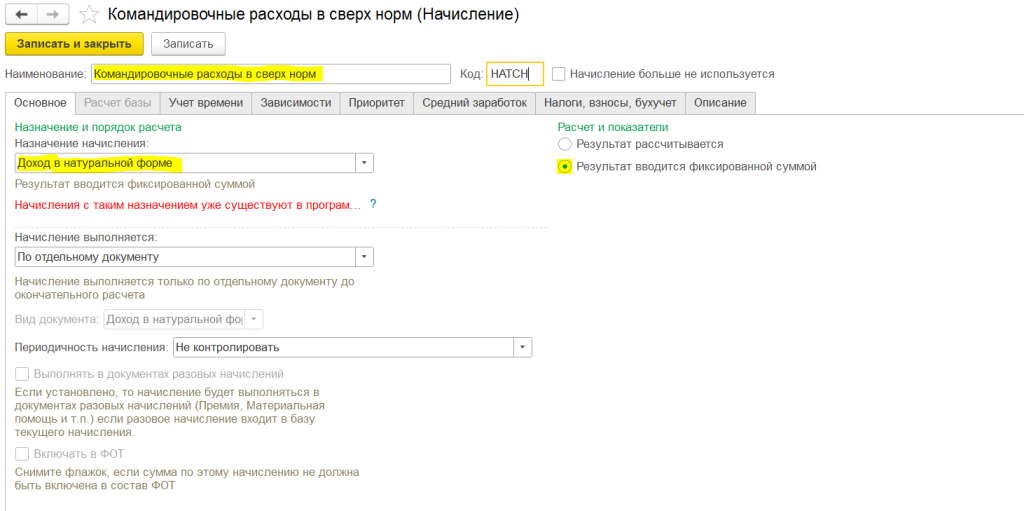The image size is (1024, 511).
Task: Switch to 'Налоги, взносы, бухучет' tab
Action: (x=610, y=103)
